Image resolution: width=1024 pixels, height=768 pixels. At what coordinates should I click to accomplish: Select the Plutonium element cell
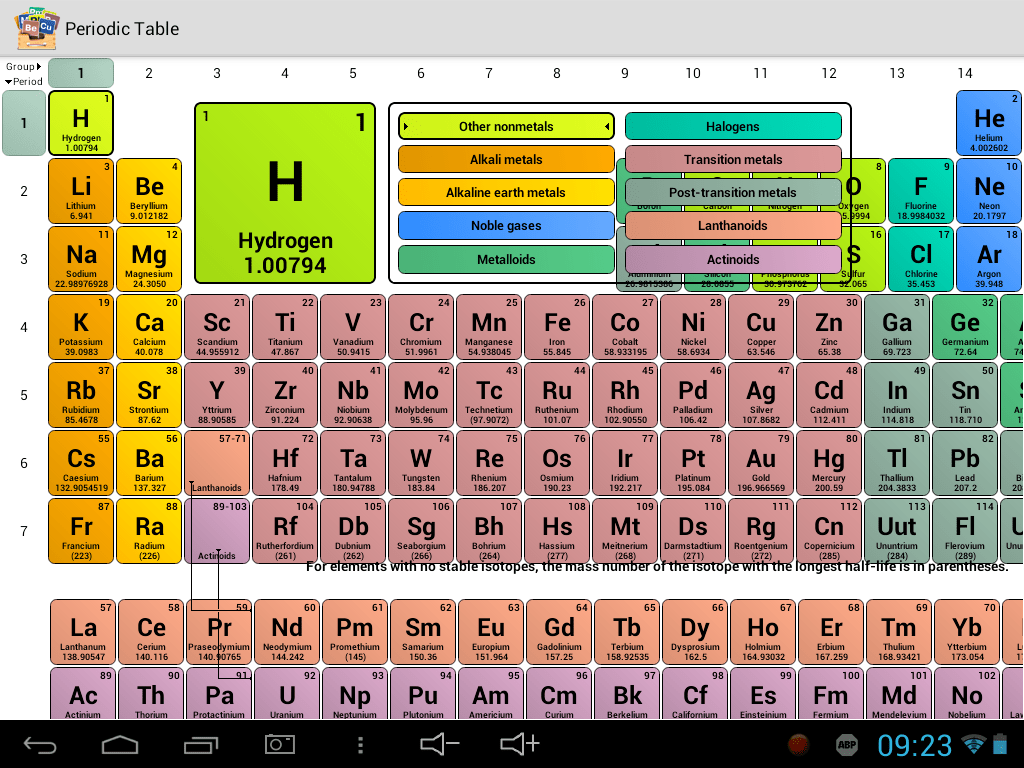(x=423, y=694)
